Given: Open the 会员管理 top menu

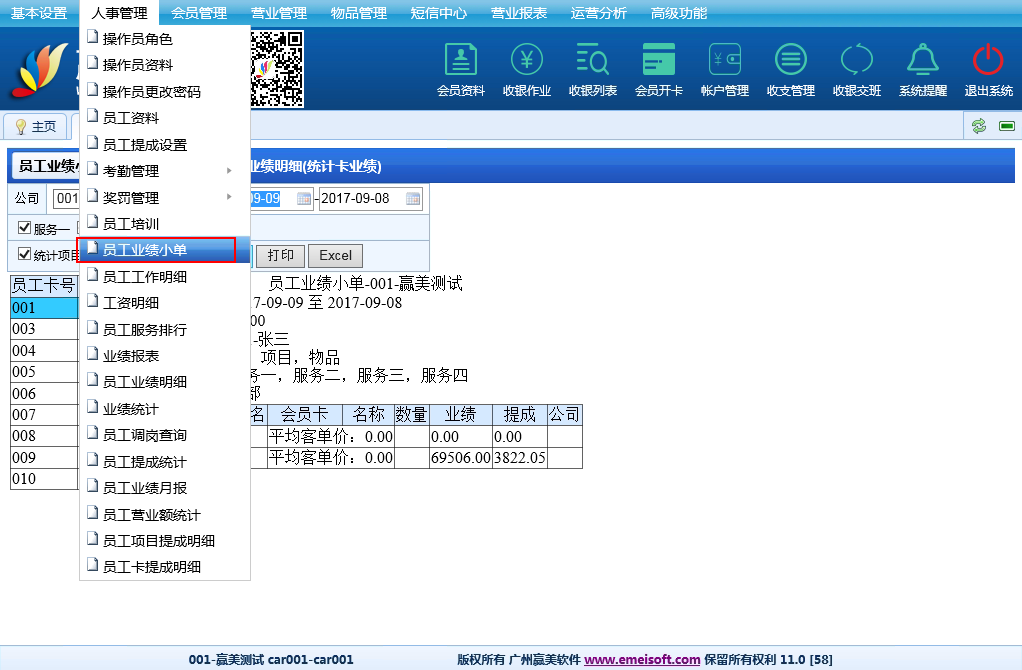Looking at the screenshot, I should pyautogui.click(x=198, y=13).
